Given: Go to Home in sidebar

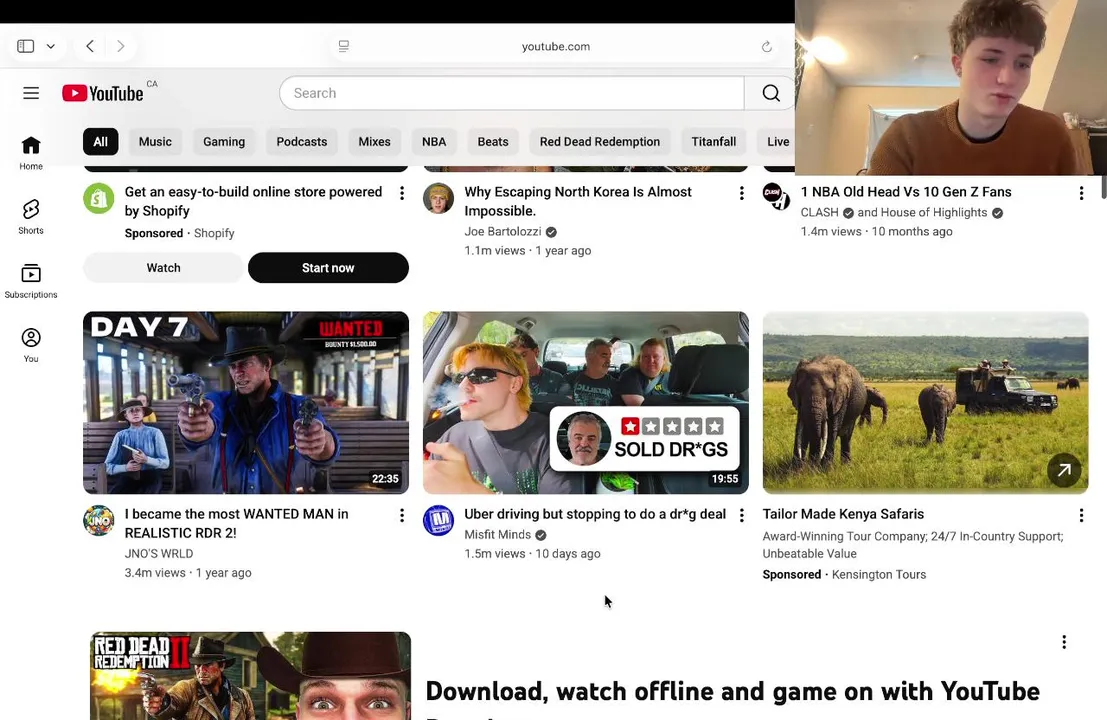Looking at the screenshot, I should (x=31, y=153).
